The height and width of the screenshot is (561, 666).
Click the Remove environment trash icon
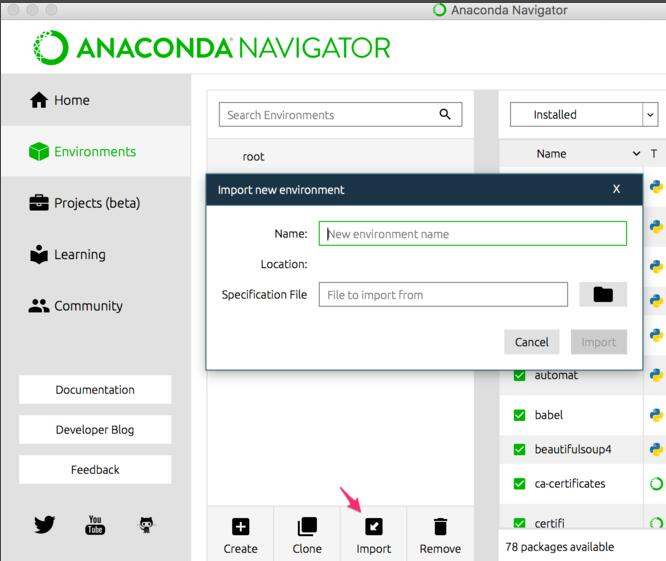[440, 527]
